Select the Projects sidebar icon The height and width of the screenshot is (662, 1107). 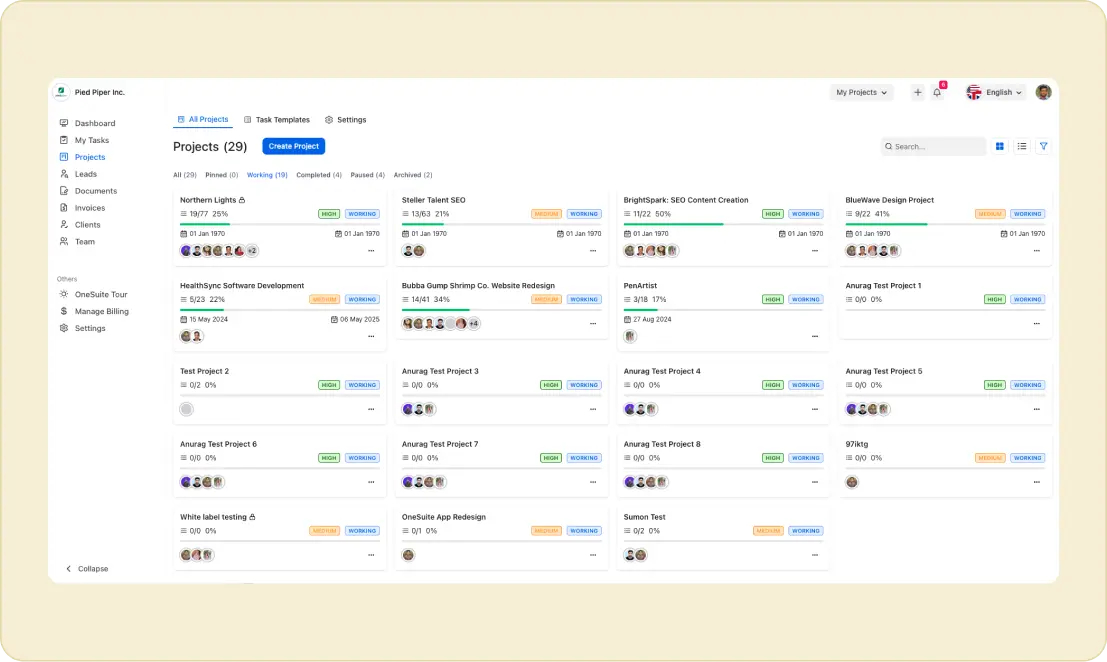tap(64, 157)
